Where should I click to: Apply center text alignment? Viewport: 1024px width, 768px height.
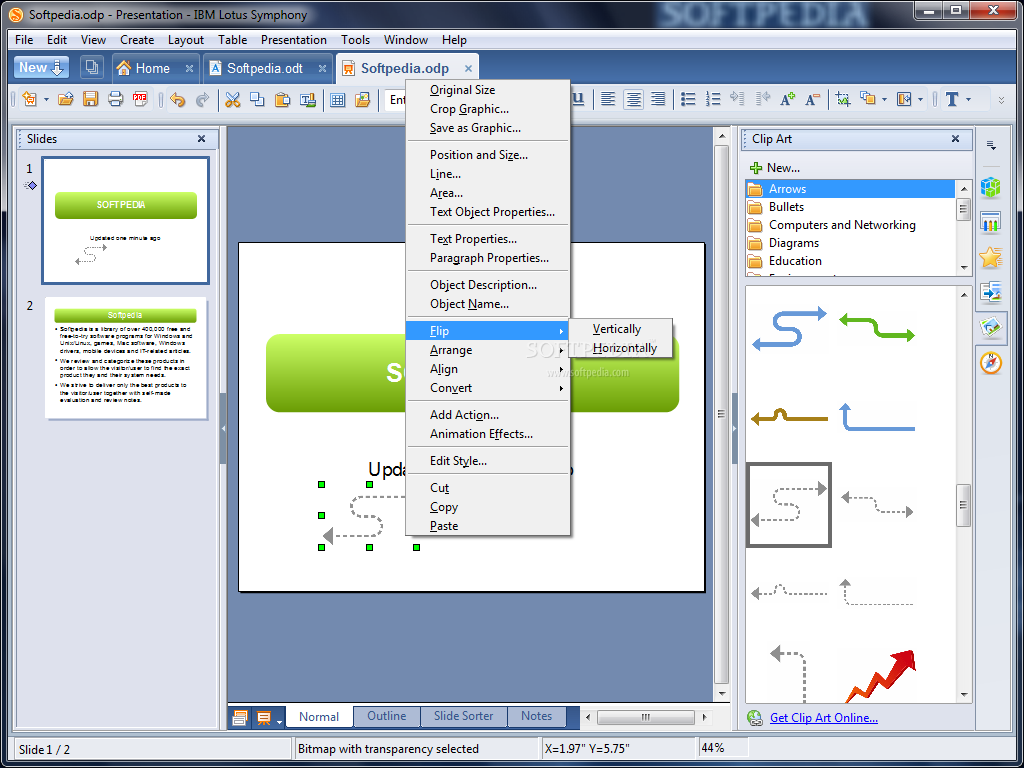click(x=633, y=99)
